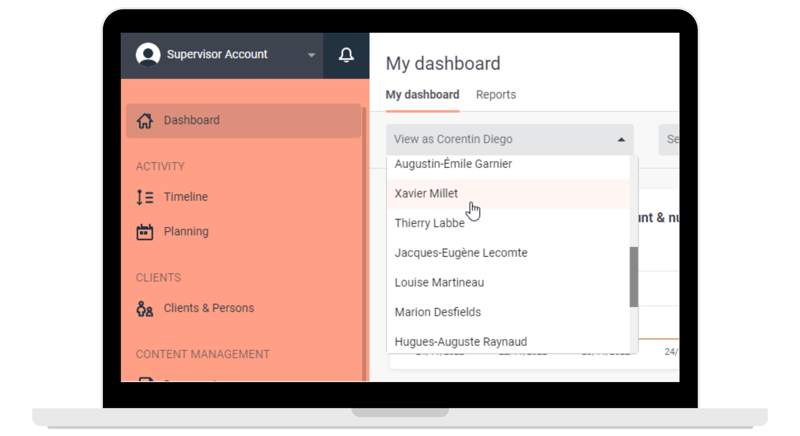Click the Clients & Persons icon

145,309
